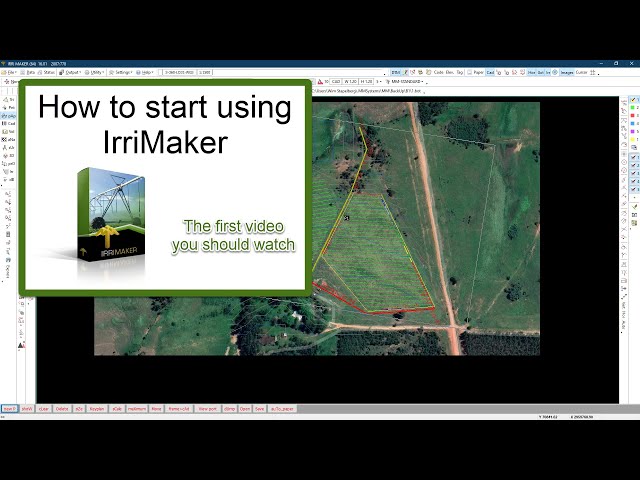The width and height of the screenshot is (640, 480).
Task: Click the cLear command button
Action: pyautogui.click(x=44, y=409)
